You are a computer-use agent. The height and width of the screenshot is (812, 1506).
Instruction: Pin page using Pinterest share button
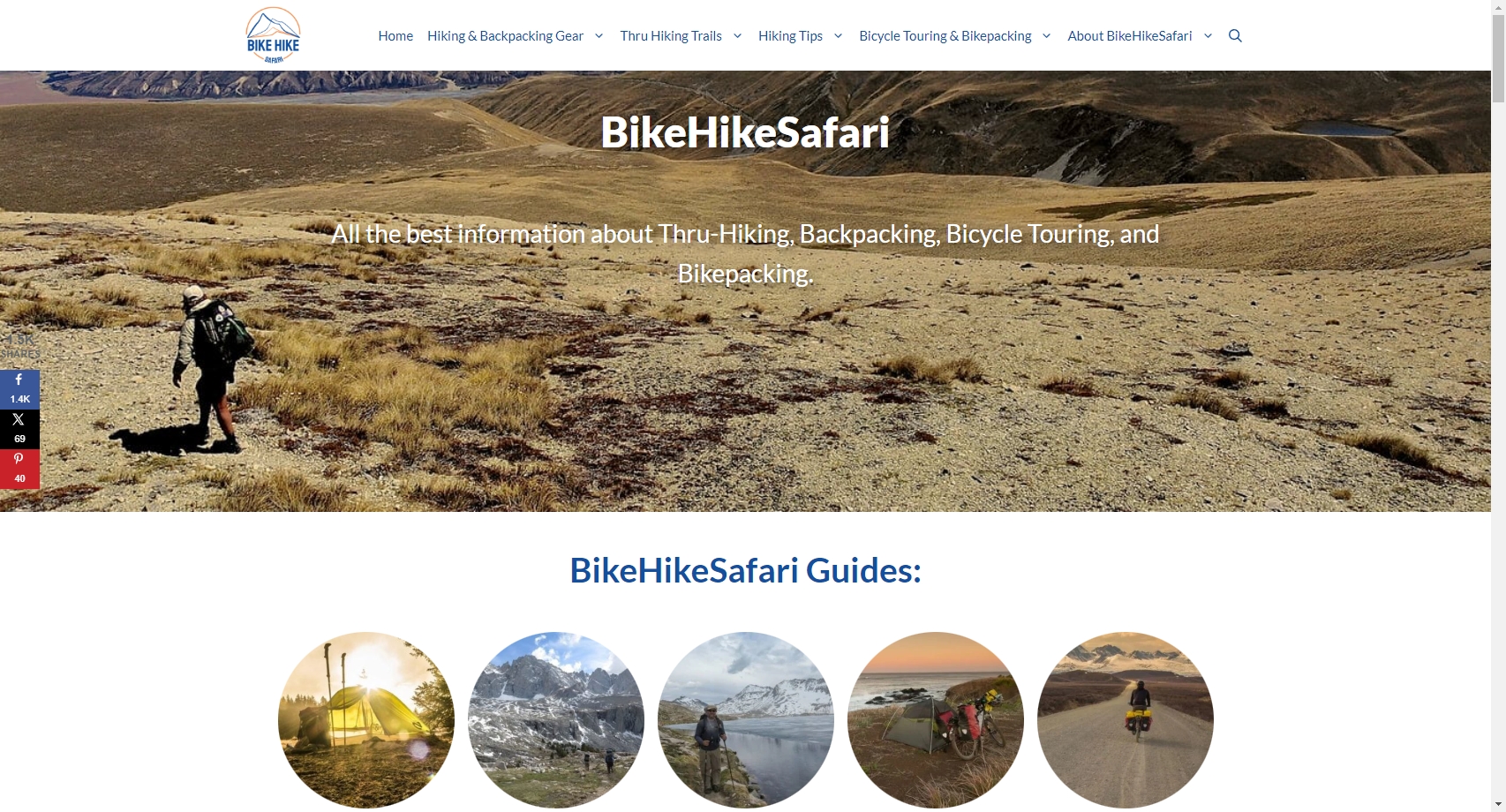(19, 469)
